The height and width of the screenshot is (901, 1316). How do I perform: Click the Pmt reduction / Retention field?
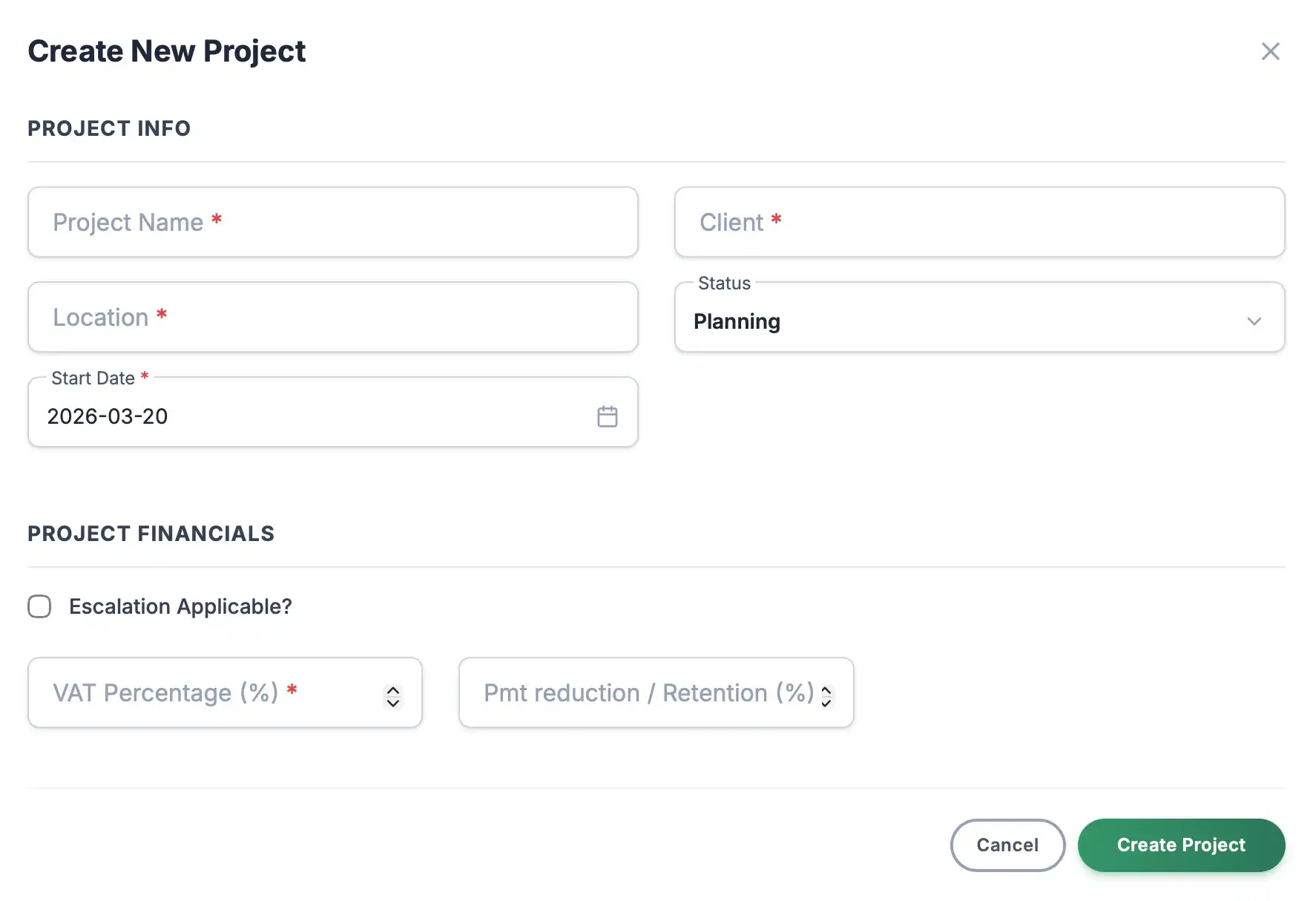point(638,692)
